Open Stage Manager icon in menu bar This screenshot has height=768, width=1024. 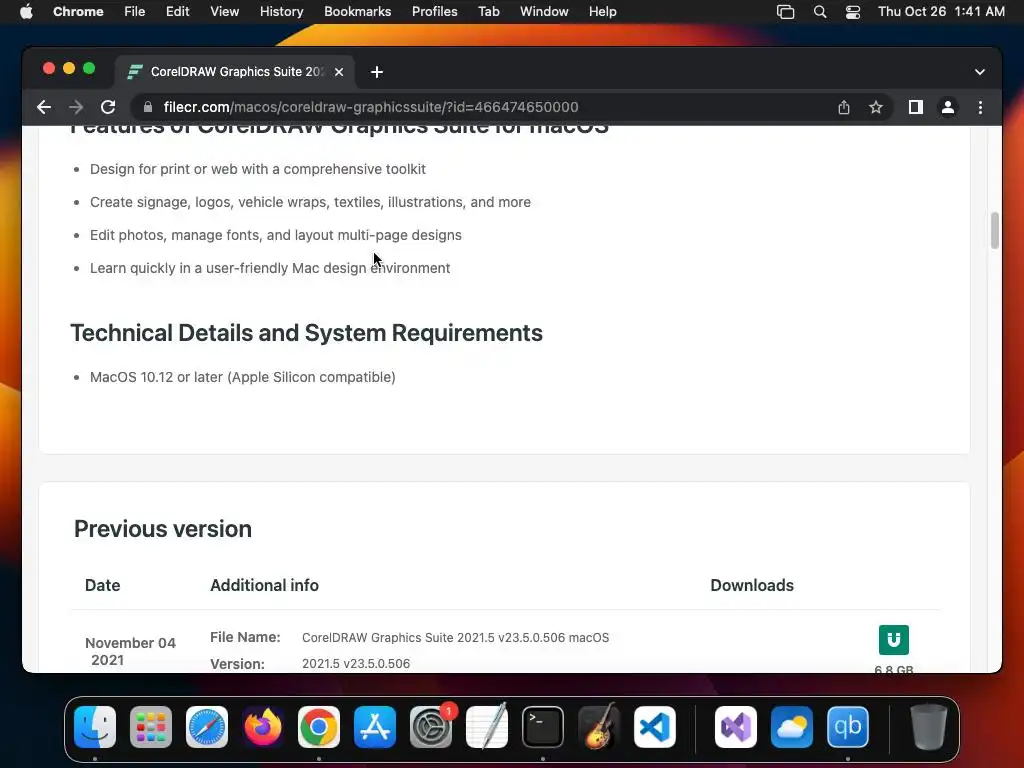(x=786, y=12)
